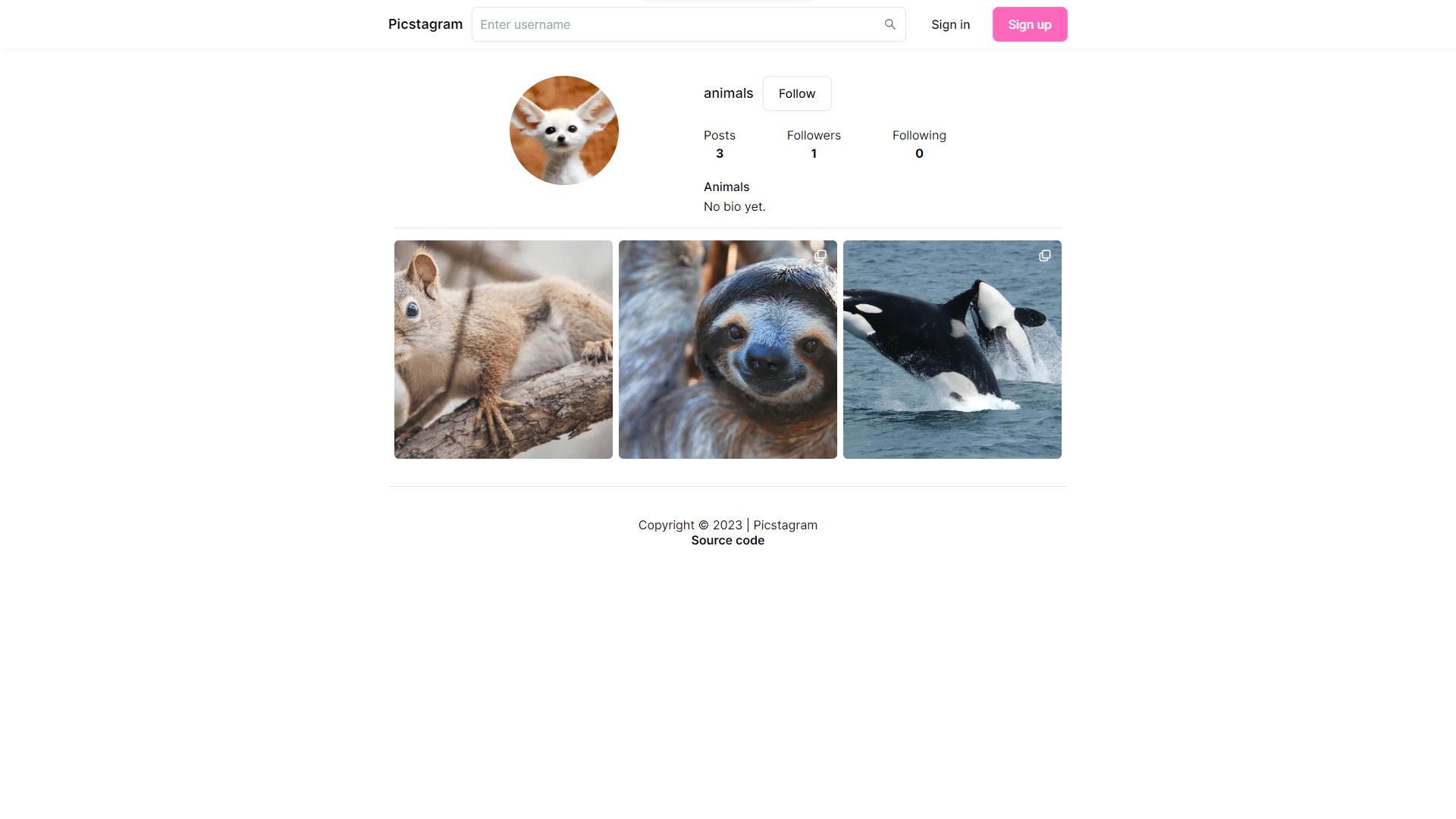Open the sloth photo post
The image size is (1456, 819).
(728, 350)
